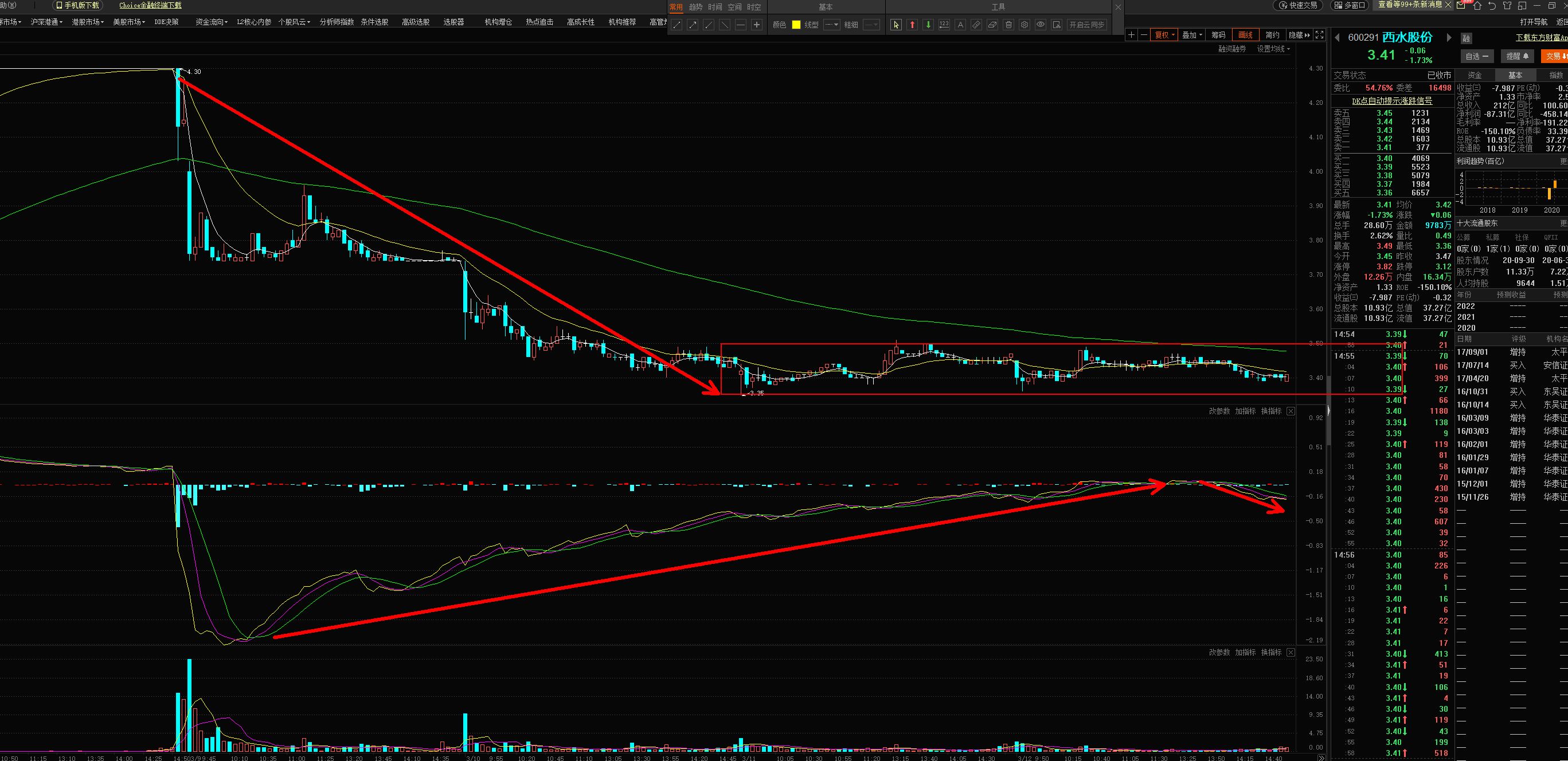The image size is (1568, 761).
Task: Switch to the 趋势 drawing tab
Action: [696, 7]
